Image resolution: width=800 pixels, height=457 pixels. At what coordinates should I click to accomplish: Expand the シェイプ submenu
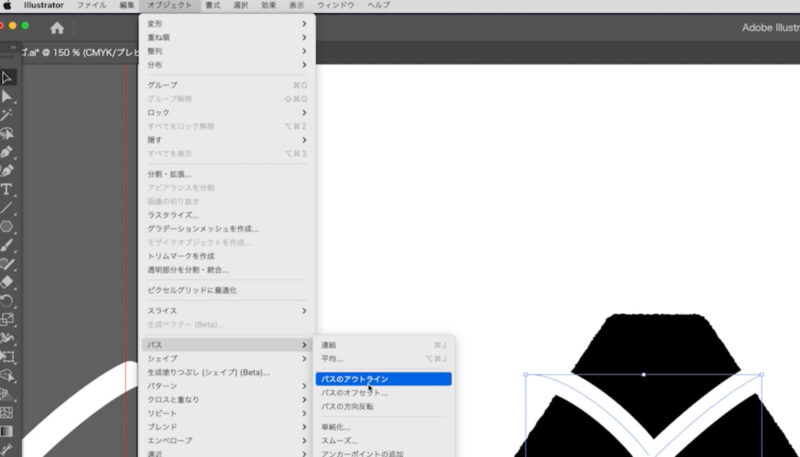click(227, 359)
